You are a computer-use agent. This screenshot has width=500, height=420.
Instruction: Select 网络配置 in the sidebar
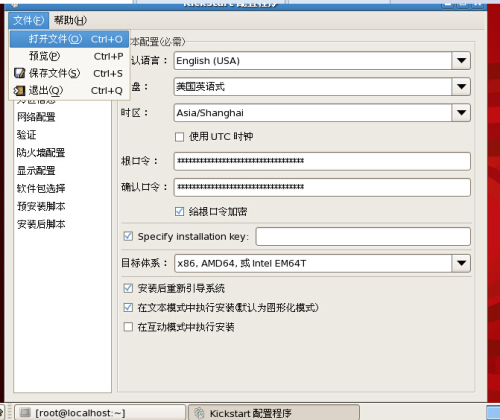36,117
